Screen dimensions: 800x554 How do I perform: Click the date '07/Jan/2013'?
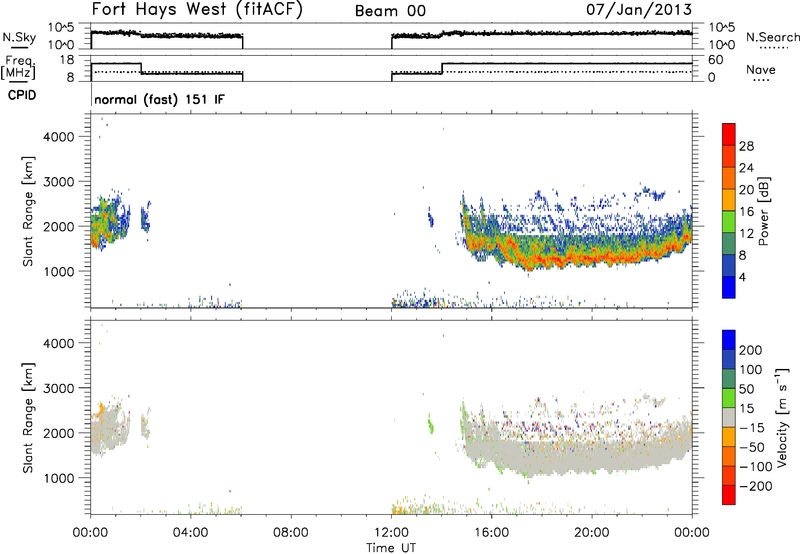click(639, 9)
